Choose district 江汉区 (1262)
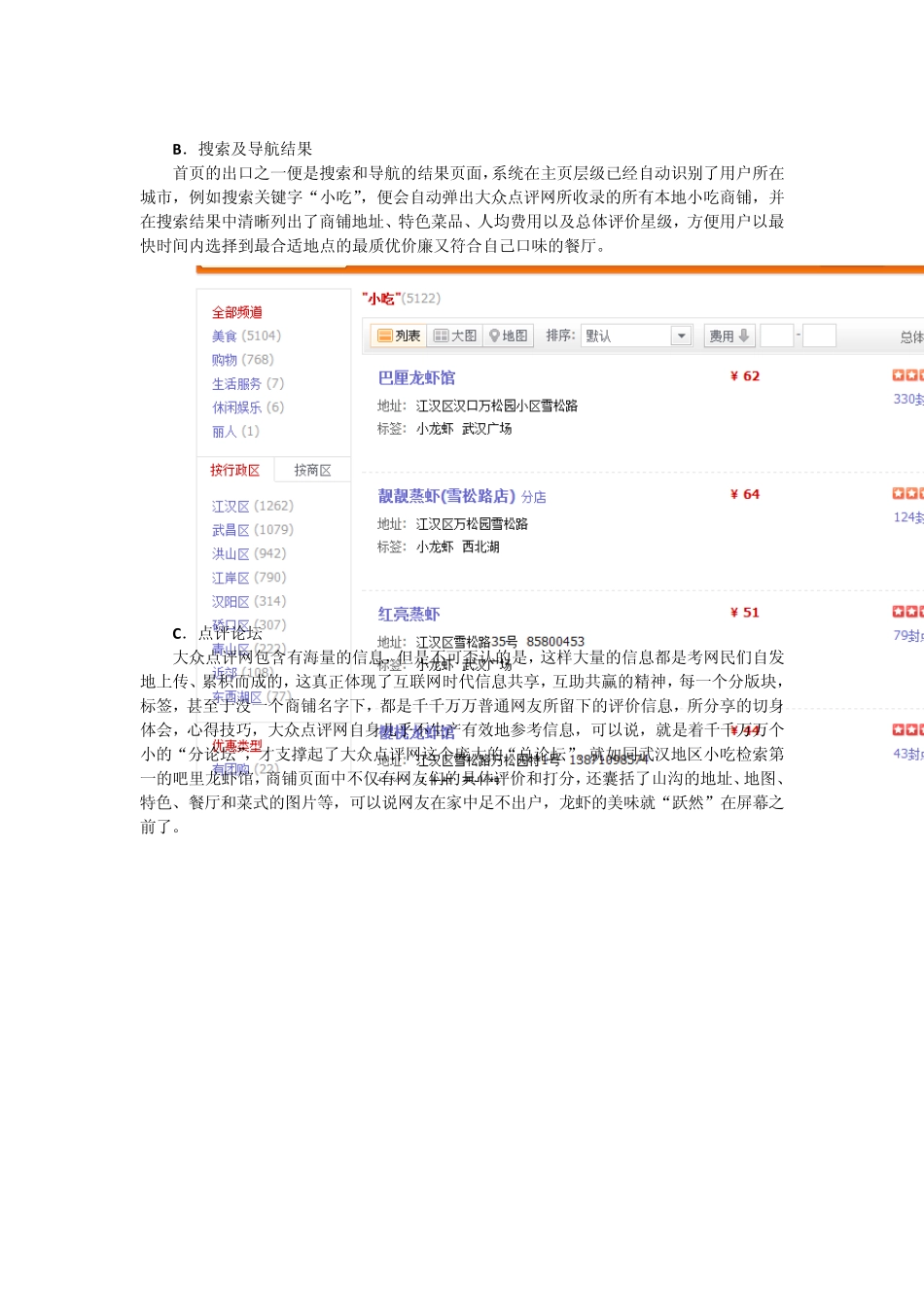The height and width of the screenshot is (1307, 924). [x=252, y=506]
